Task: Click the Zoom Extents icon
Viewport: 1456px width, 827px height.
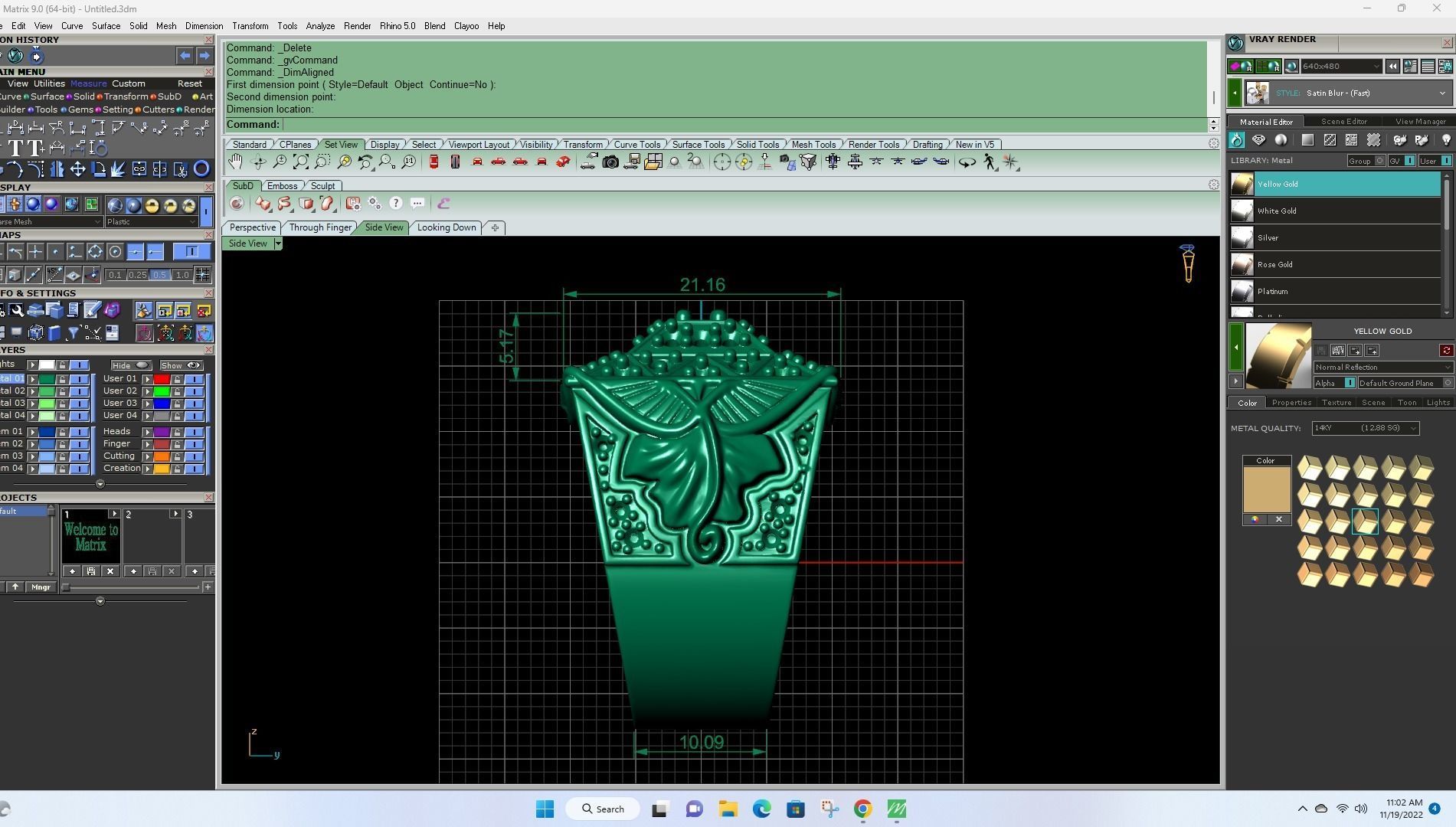Action: (x=301, y=162)
